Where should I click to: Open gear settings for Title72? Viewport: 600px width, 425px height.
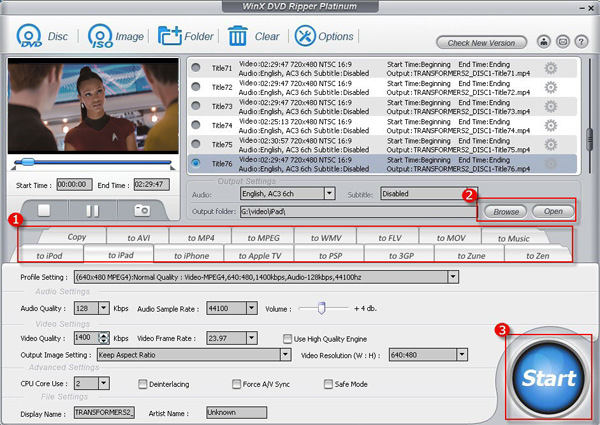551,88
